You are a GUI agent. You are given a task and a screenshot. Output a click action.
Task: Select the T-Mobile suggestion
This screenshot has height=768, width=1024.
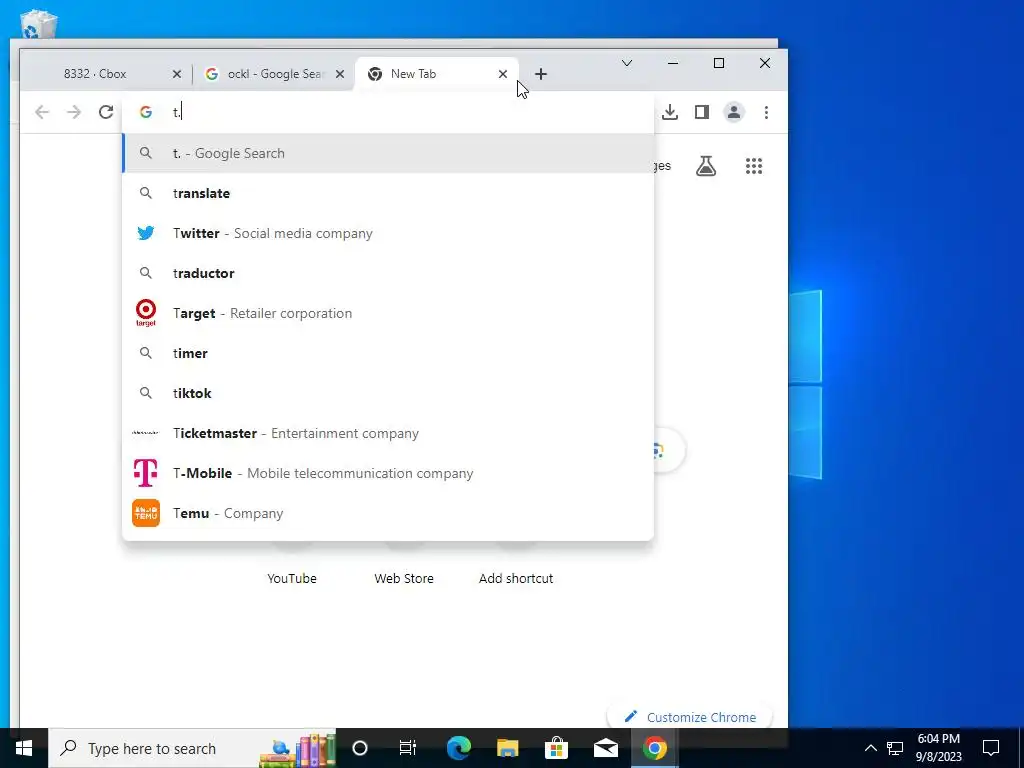388,473
